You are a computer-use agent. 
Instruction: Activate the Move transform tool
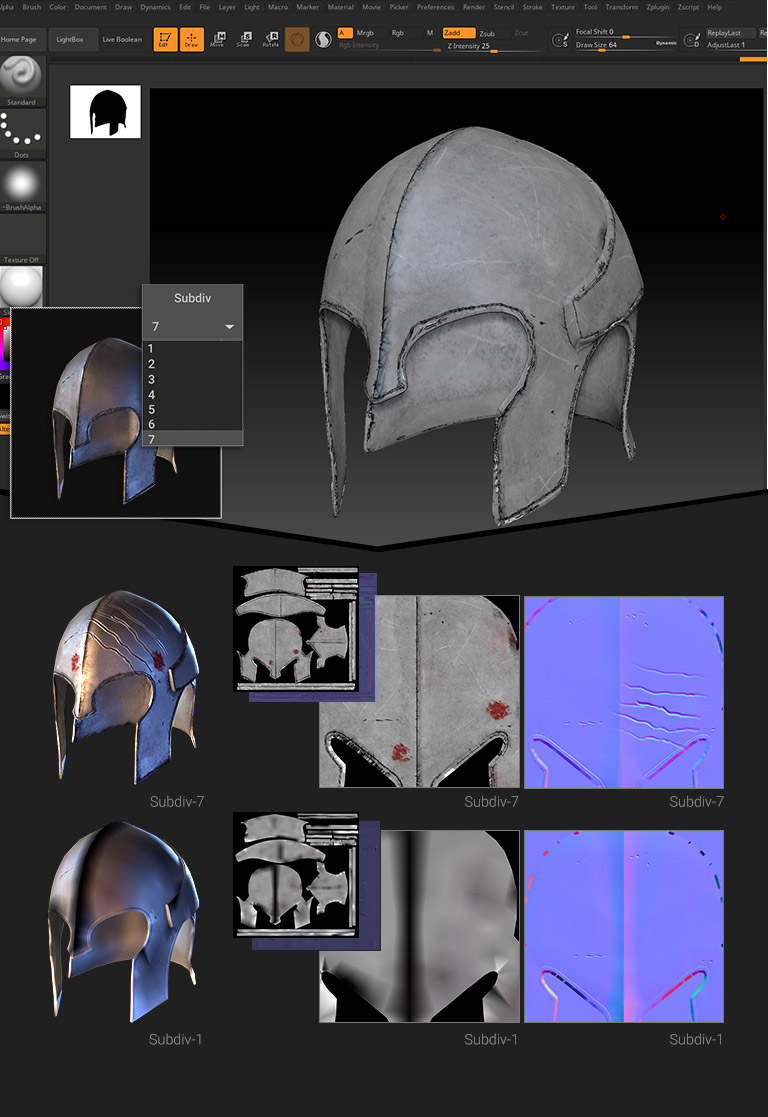pos(217,40)
